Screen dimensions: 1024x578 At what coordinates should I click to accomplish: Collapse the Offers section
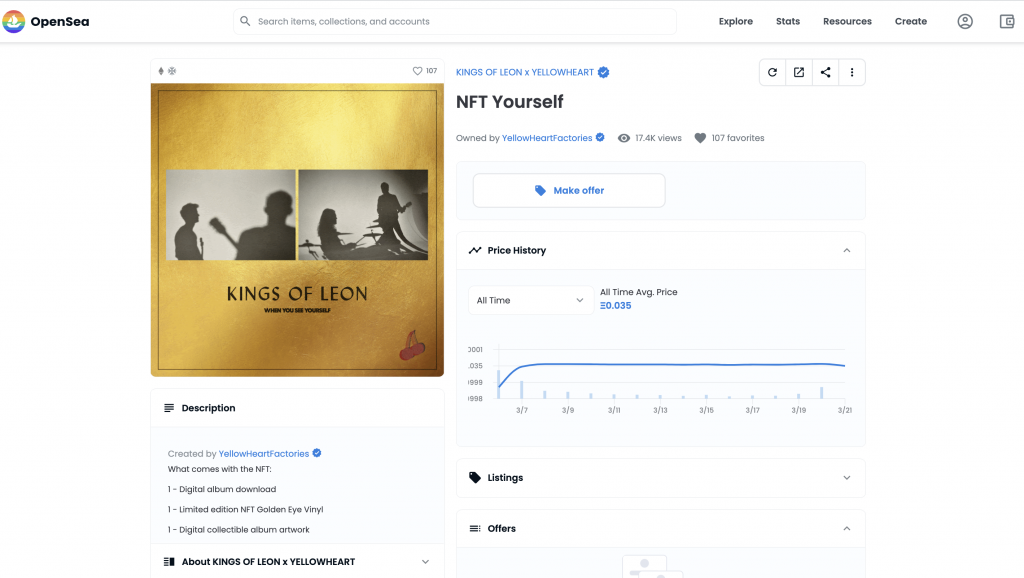(x=846, y=528)
